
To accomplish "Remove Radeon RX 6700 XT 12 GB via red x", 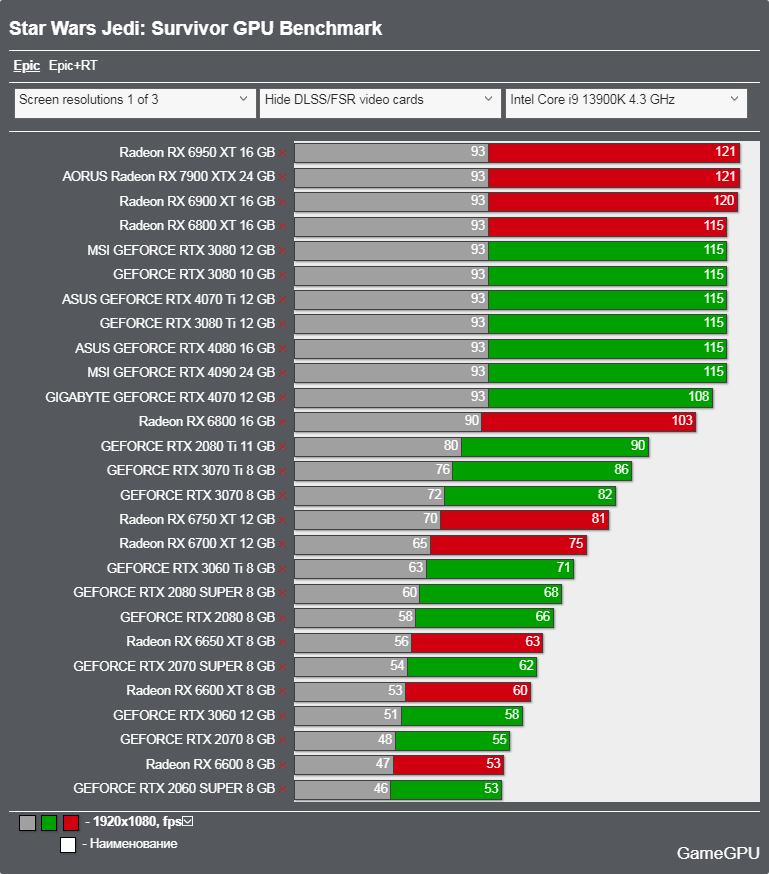I will coord(283,545).
